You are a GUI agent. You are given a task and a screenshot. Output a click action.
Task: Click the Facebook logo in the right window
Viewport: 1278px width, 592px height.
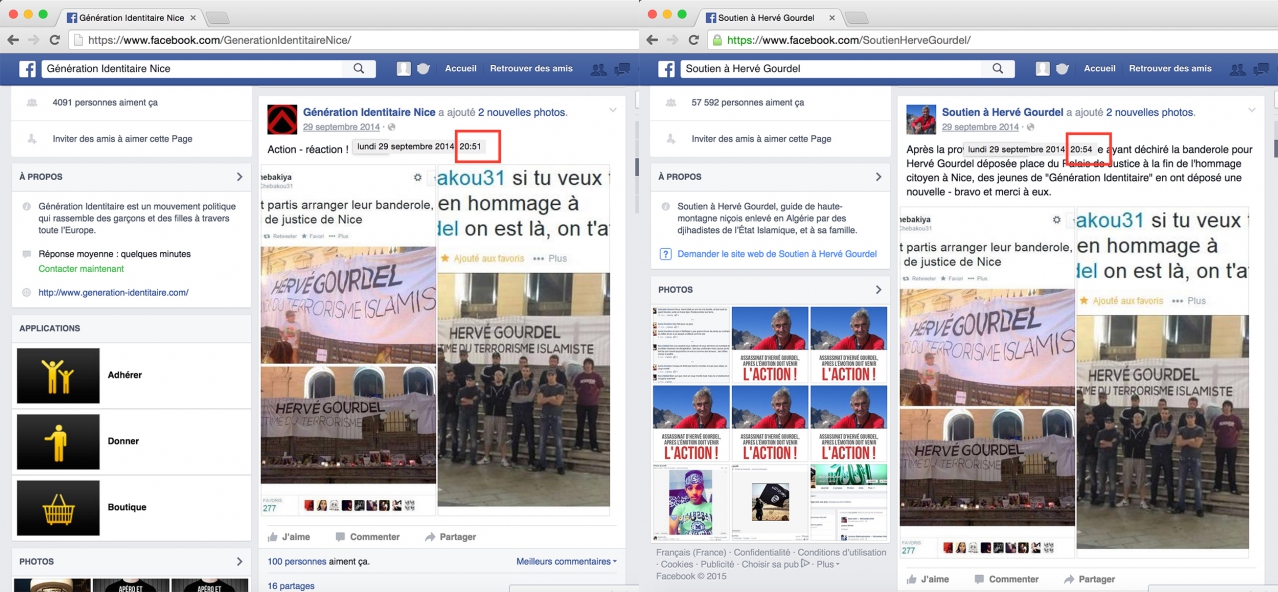[666, 69]
